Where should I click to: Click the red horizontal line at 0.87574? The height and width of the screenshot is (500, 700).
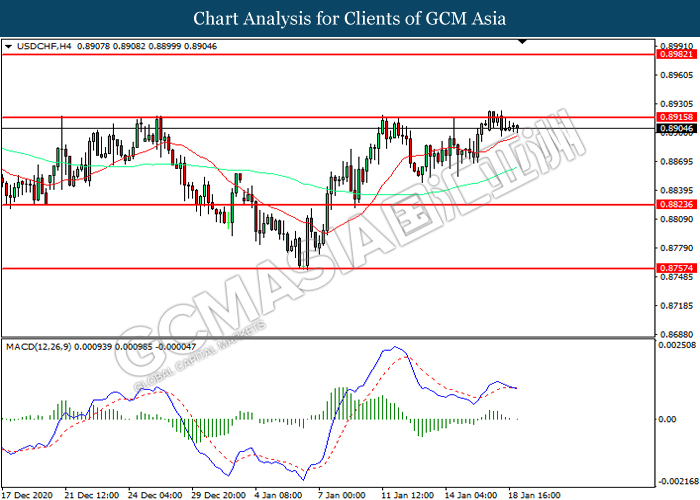click(328, 268)
